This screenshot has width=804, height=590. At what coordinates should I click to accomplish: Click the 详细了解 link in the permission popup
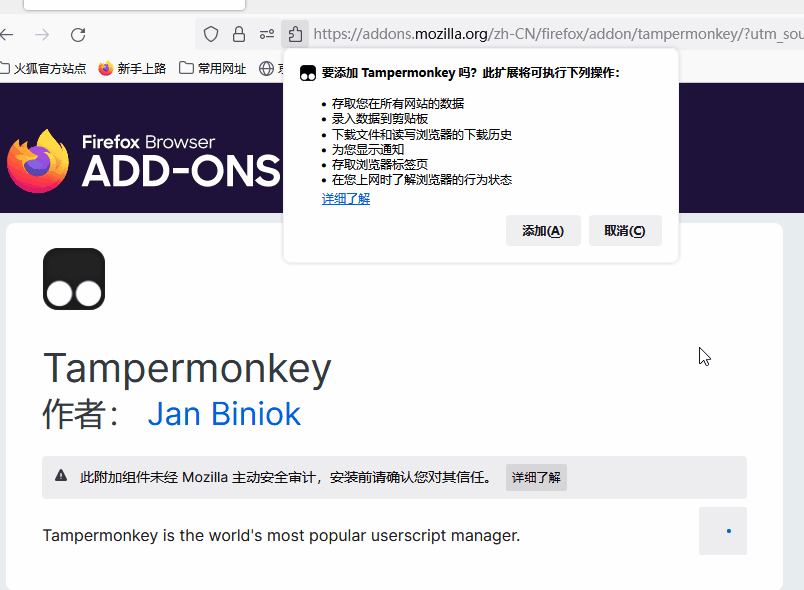[346, 199]
